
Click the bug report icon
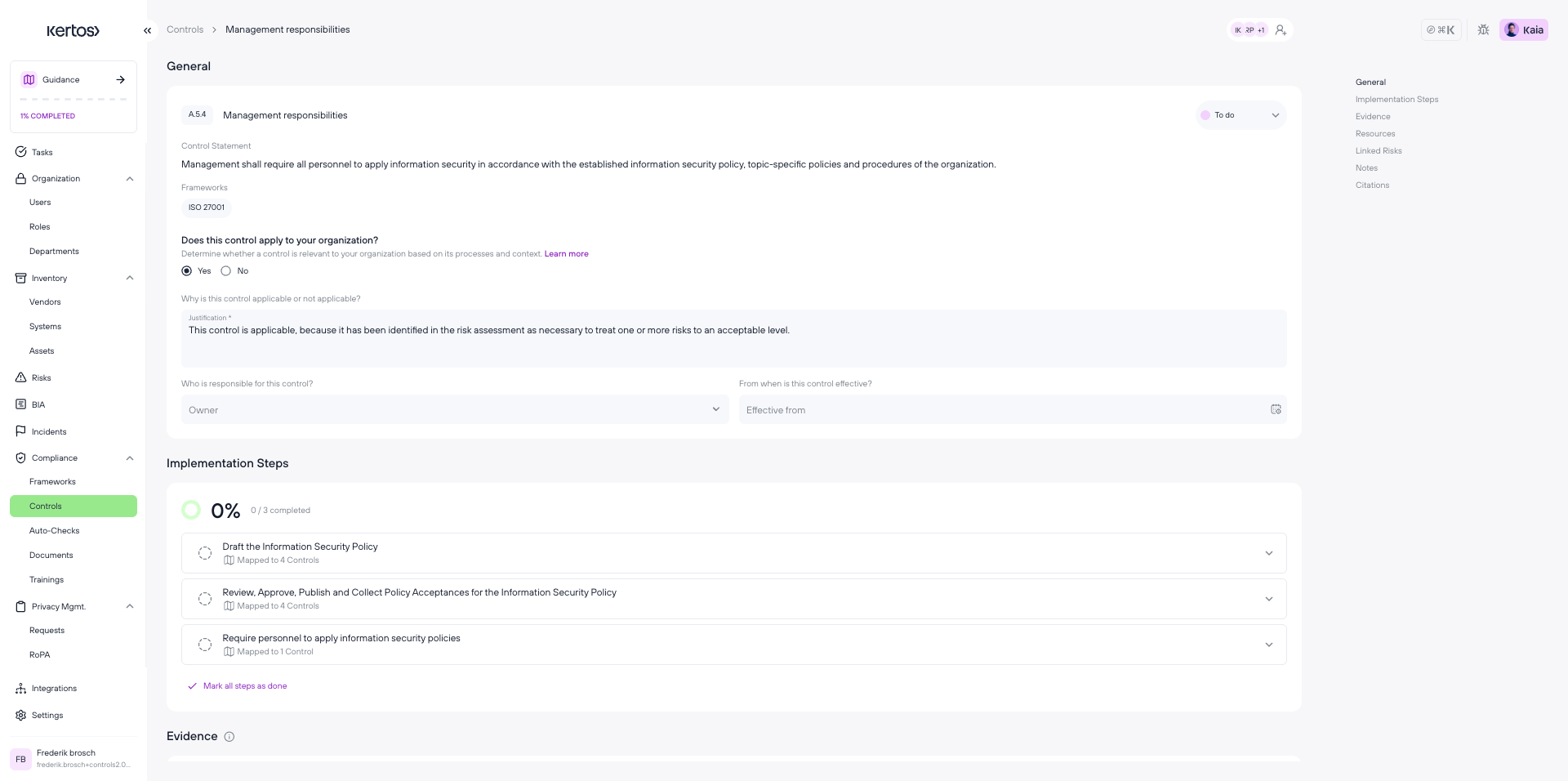click(1483, 30)
